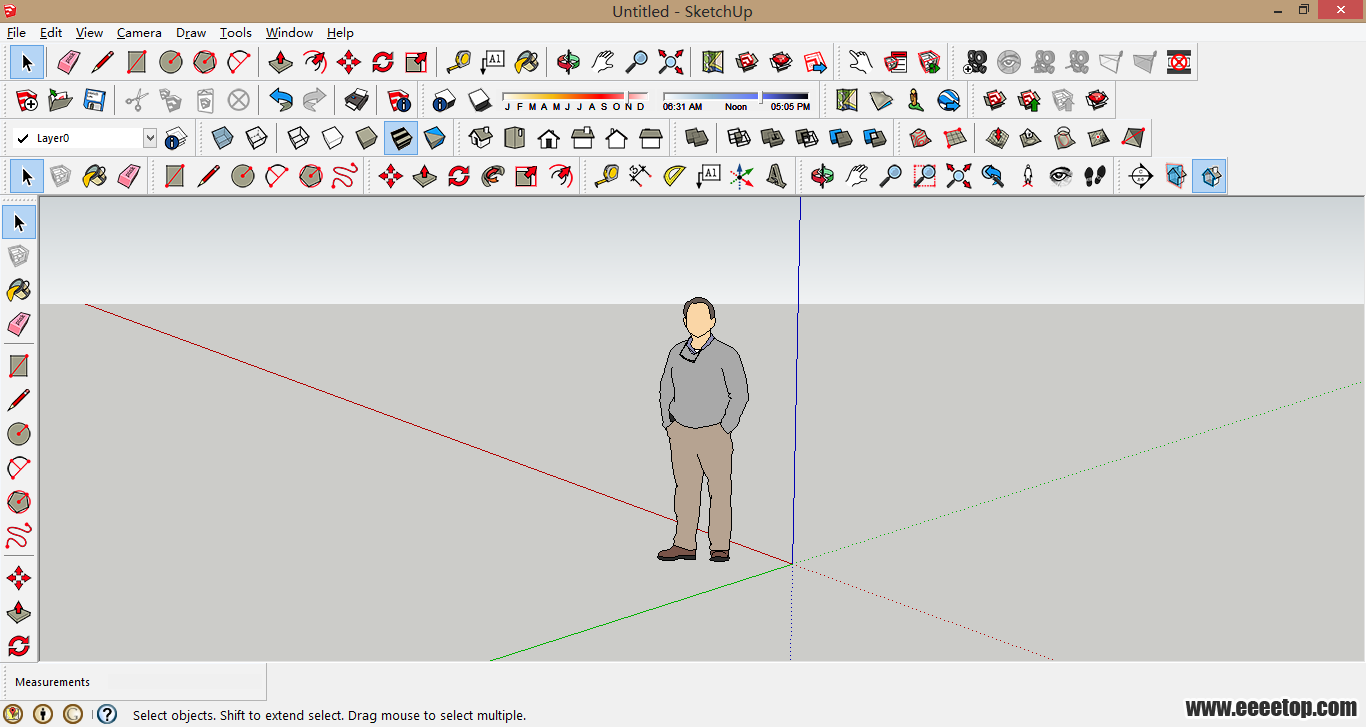This screenshot has width=1366, height=727.
Task: Open Instructor help question mark icon
Action: [x=107, y=714]
